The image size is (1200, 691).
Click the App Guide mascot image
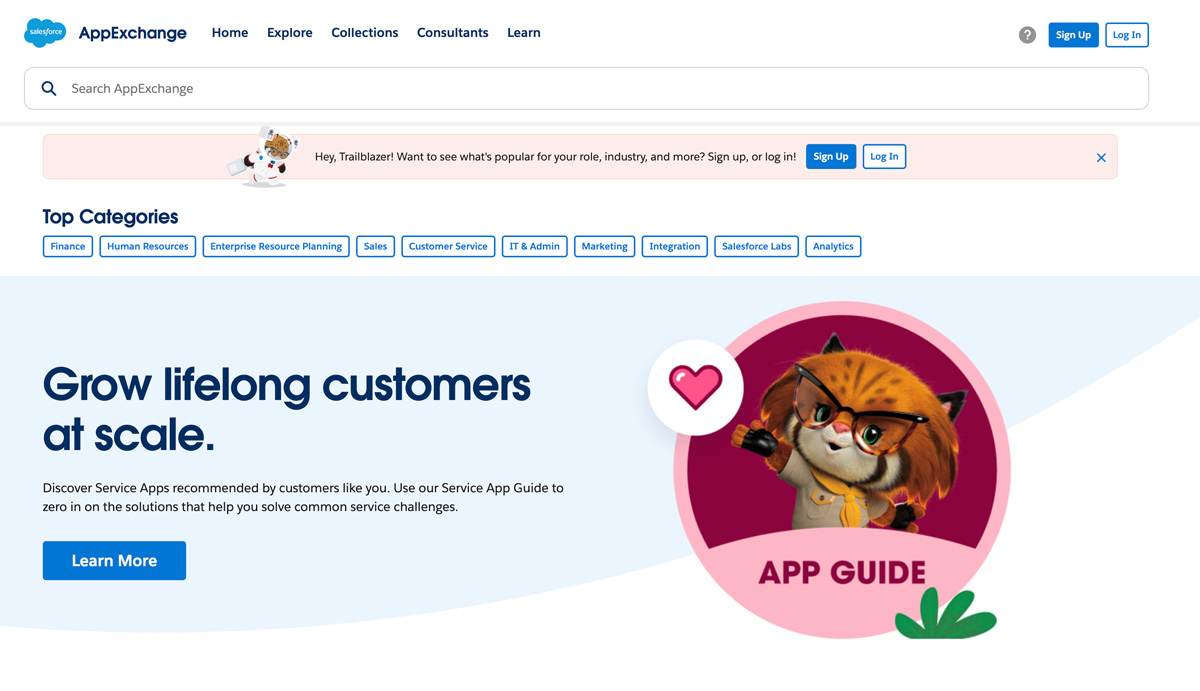842,470
